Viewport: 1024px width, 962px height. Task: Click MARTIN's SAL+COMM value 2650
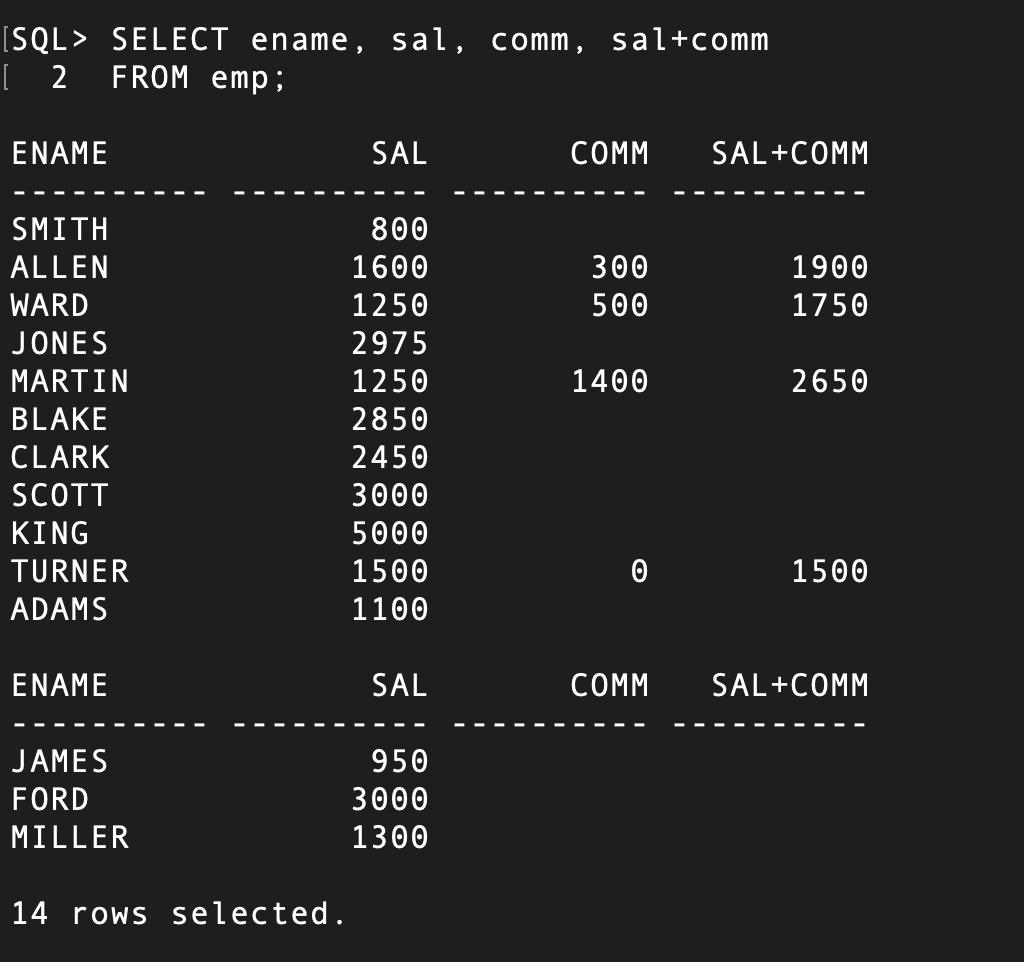(x=830, y=381)
